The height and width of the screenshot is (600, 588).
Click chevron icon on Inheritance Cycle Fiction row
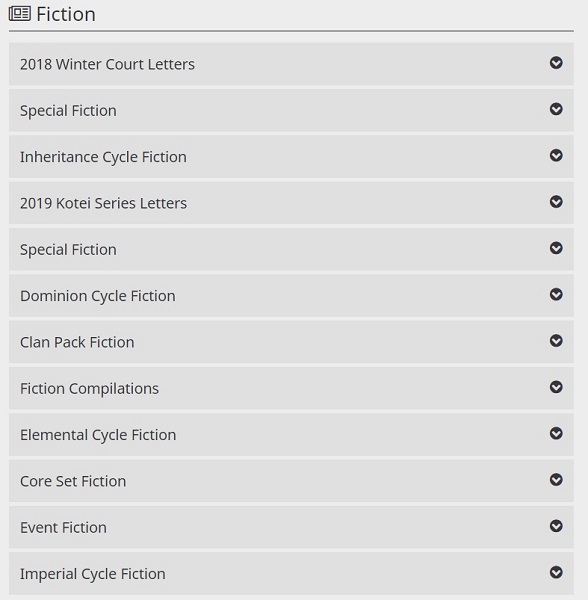tap(556, 155)
